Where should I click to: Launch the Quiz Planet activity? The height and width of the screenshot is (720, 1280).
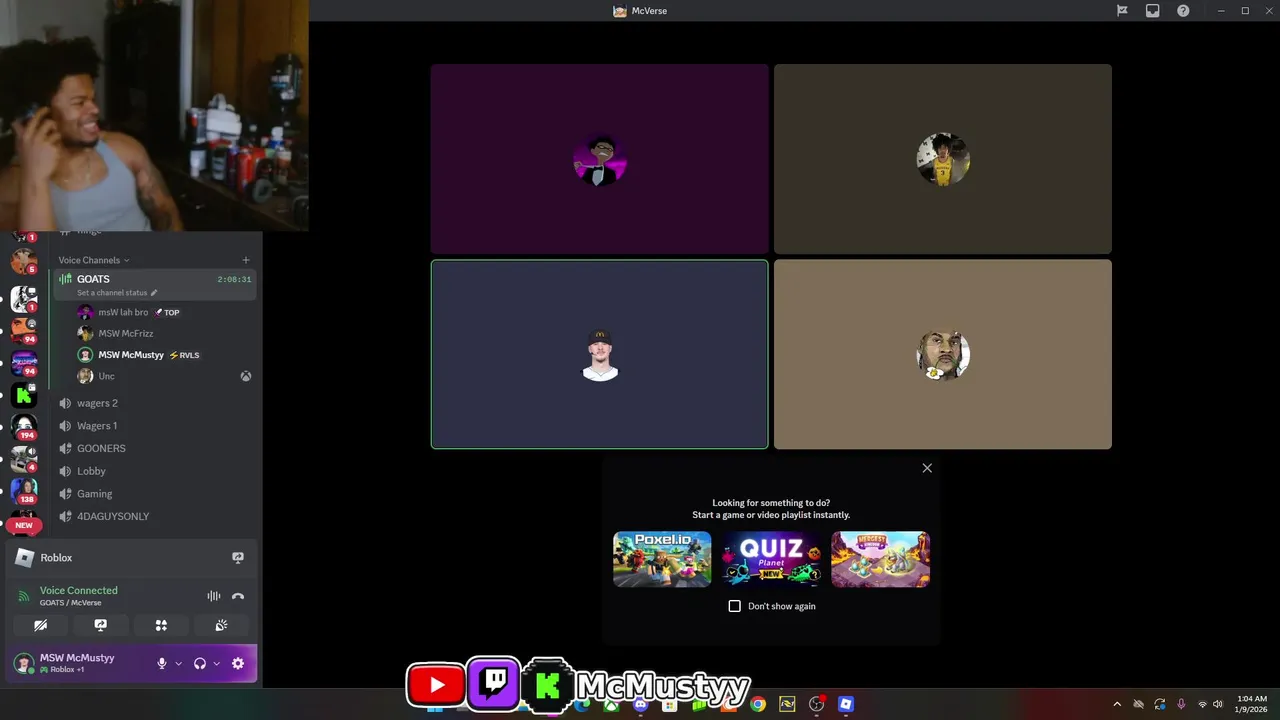(771, 559)
